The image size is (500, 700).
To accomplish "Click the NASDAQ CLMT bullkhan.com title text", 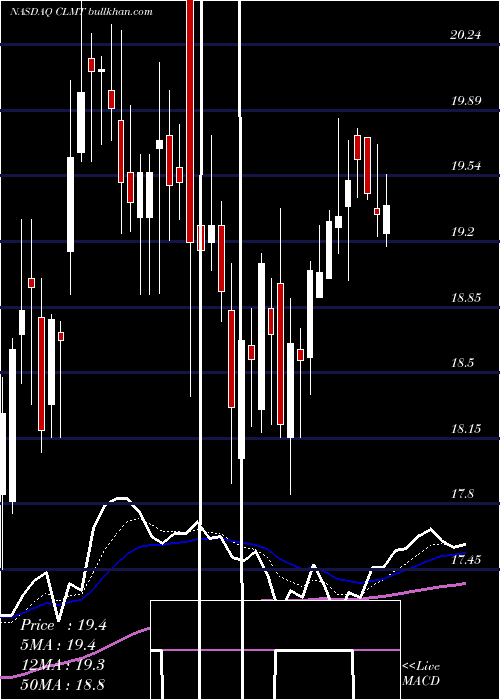I will coord(82,12).
